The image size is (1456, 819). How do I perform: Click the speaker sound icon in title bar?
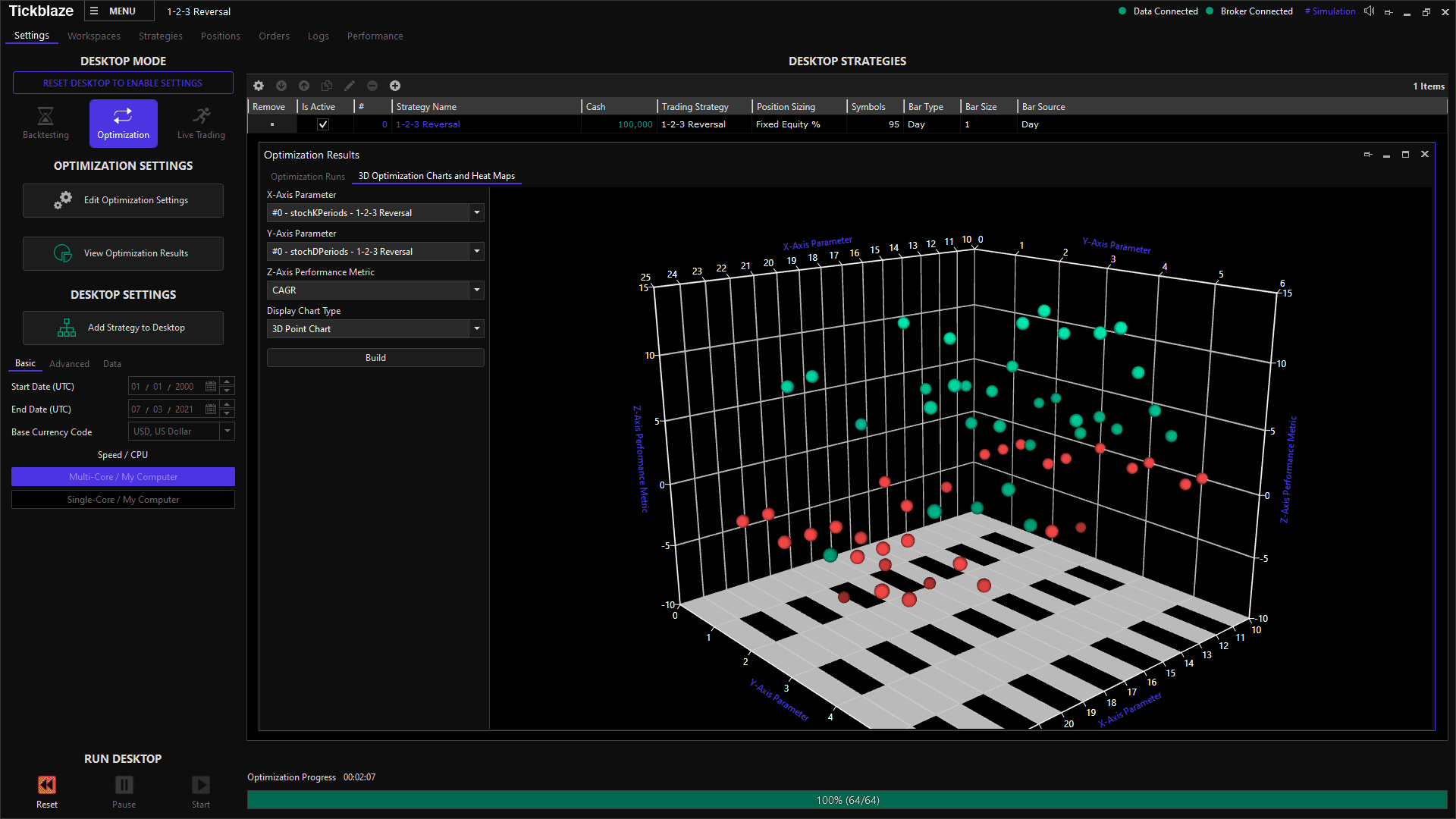pos(1369,11)
